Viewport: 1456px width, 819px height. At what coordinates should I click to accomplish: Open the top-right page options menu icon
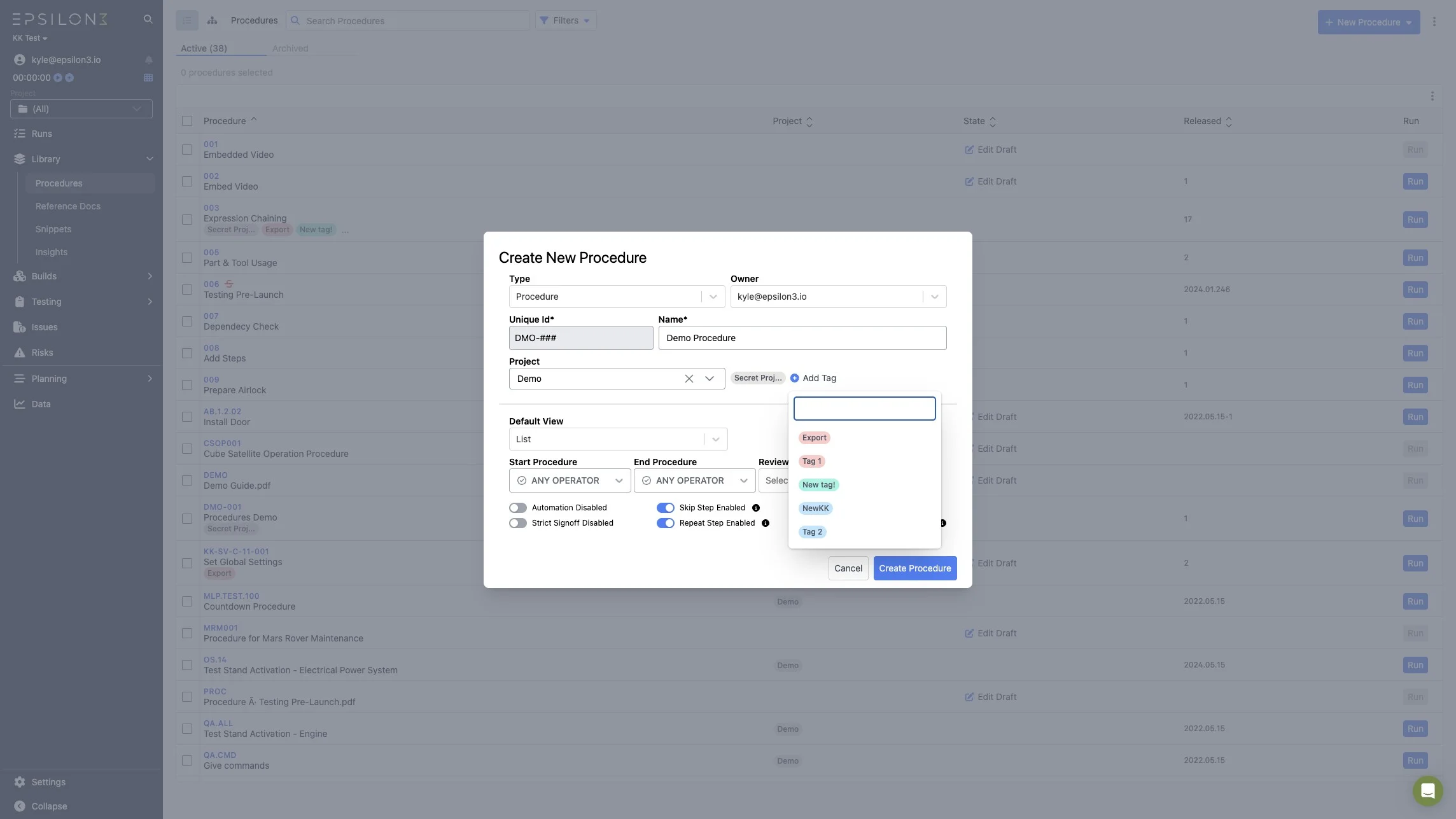point(1434,22)
